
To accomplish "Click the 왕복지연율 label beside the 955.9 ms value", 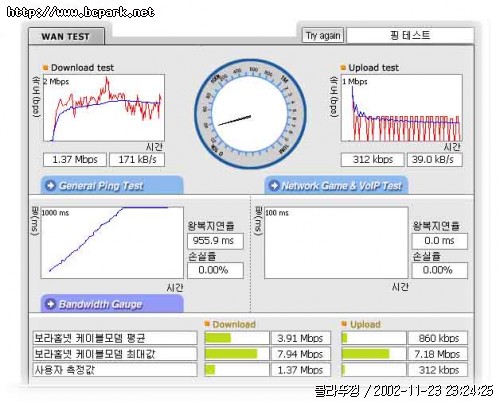I will click(x=211, y=226).
